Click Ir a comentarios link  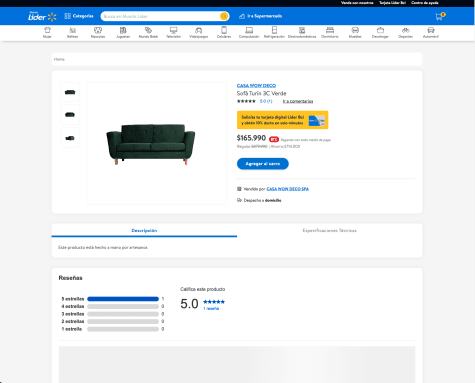[x=298, y=101]
